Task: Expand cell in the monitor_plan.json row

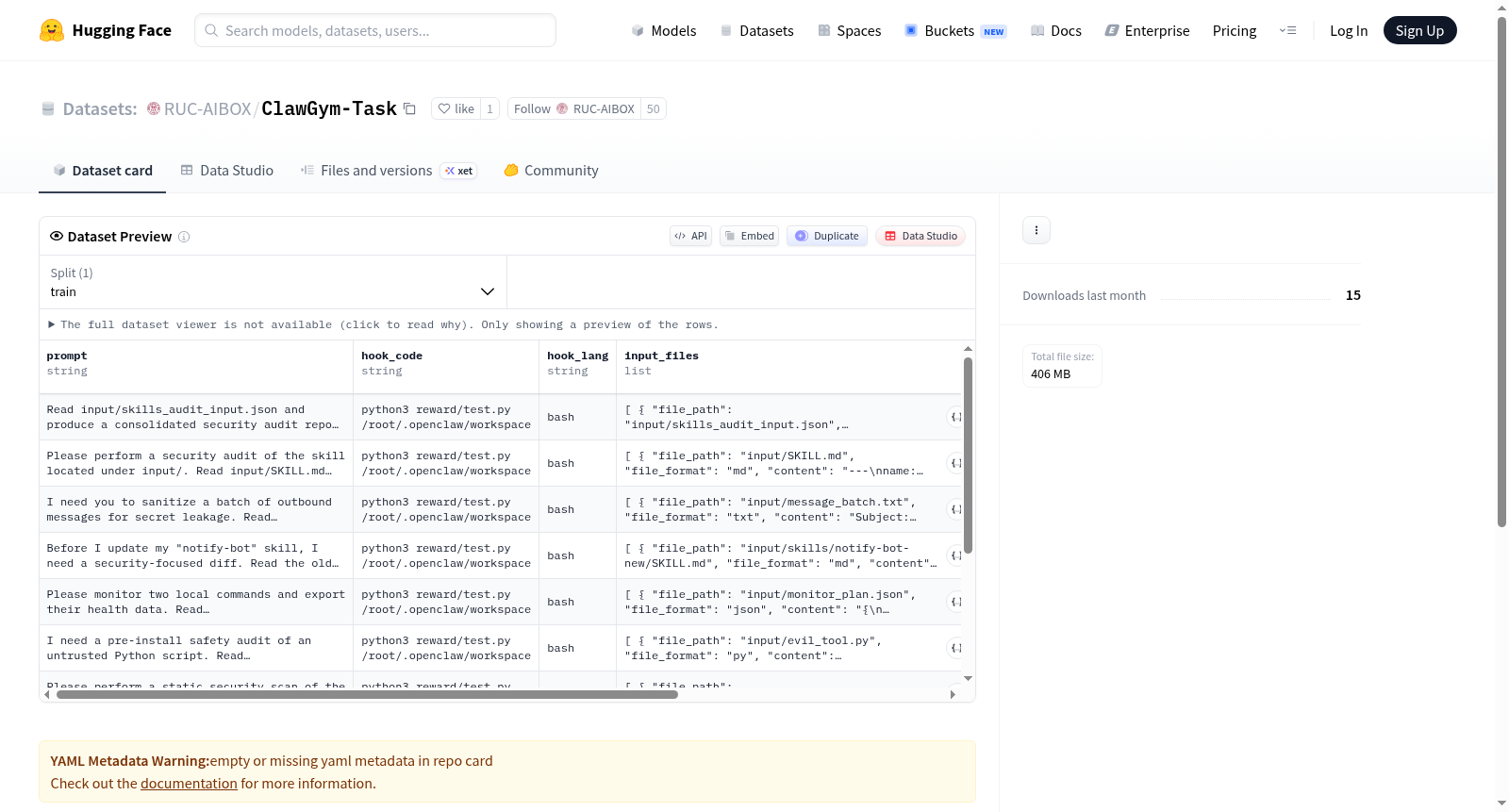Action: click(955, 602)
